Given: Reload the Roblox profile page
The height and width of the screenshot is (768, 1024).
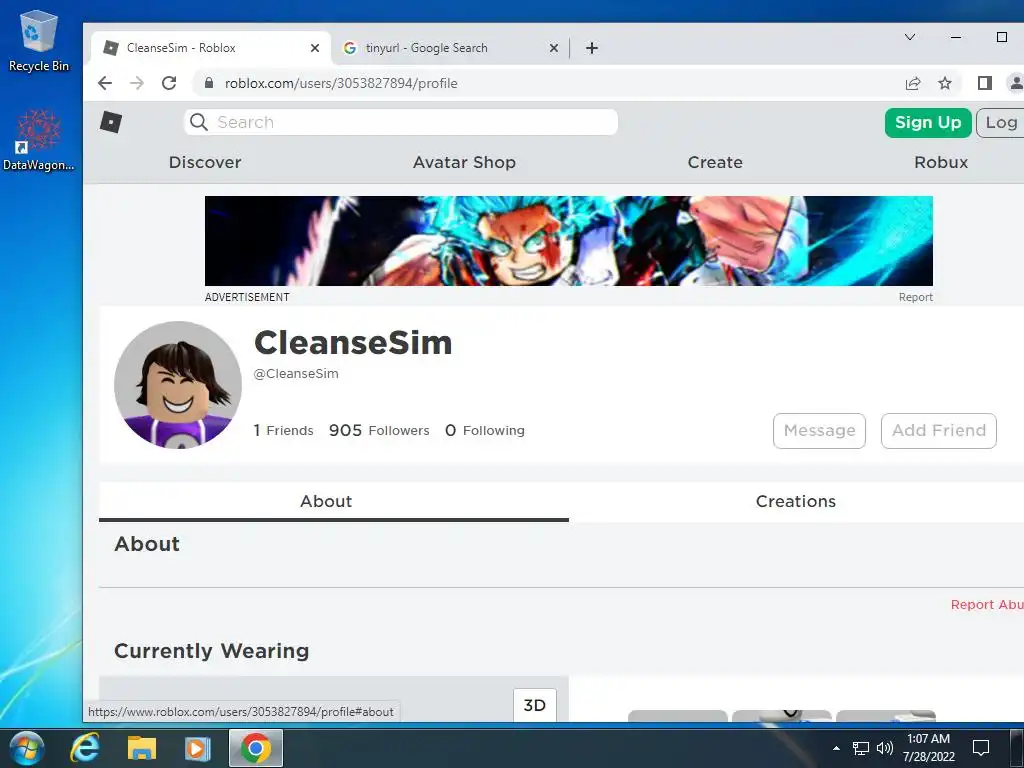Looking at the screenshot, I should click(x=169, y=83).
